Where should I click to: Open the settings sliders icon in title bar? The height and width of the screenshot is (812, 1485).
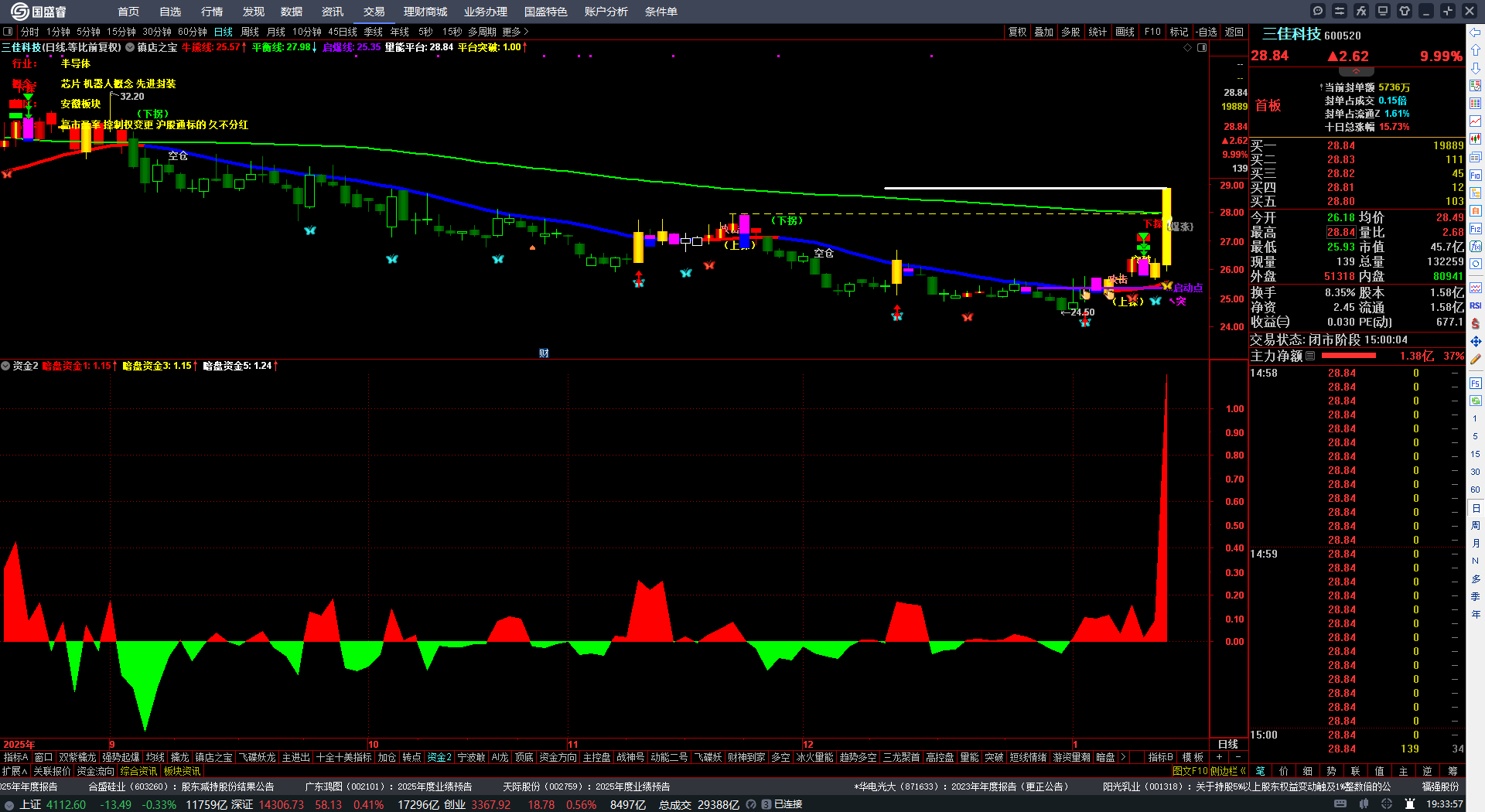1340,11
